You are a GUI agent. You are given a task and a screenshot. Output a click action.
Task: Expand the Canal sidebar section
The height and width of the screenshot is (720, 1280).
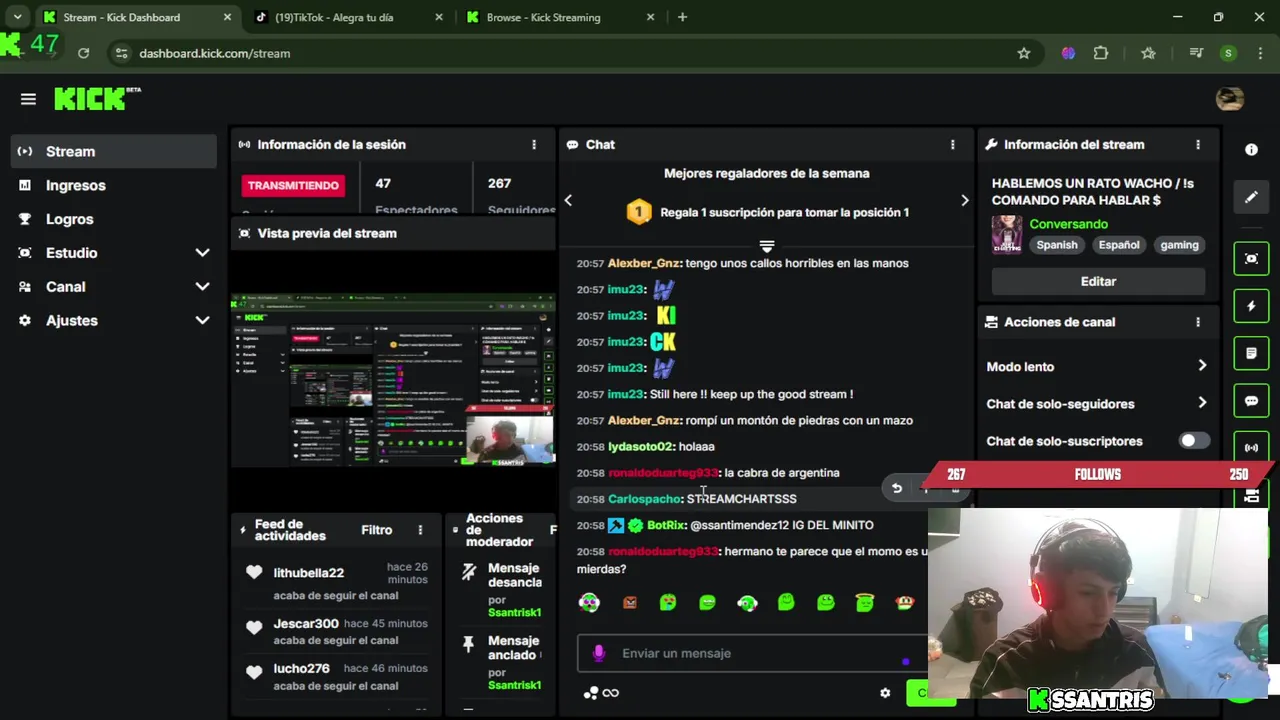click(202, 287)
